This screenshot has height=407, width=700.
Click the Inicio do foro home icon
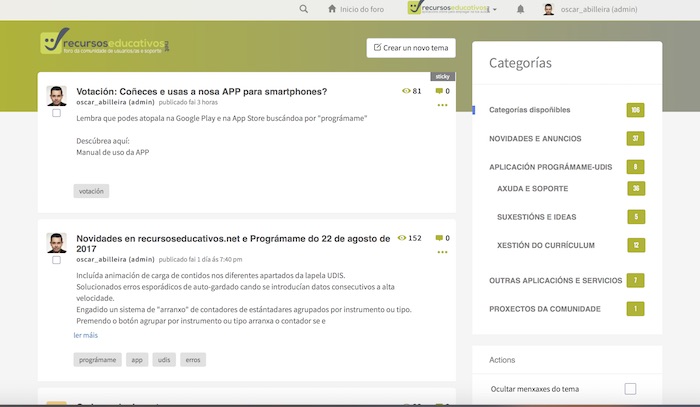tap(333, 9)
